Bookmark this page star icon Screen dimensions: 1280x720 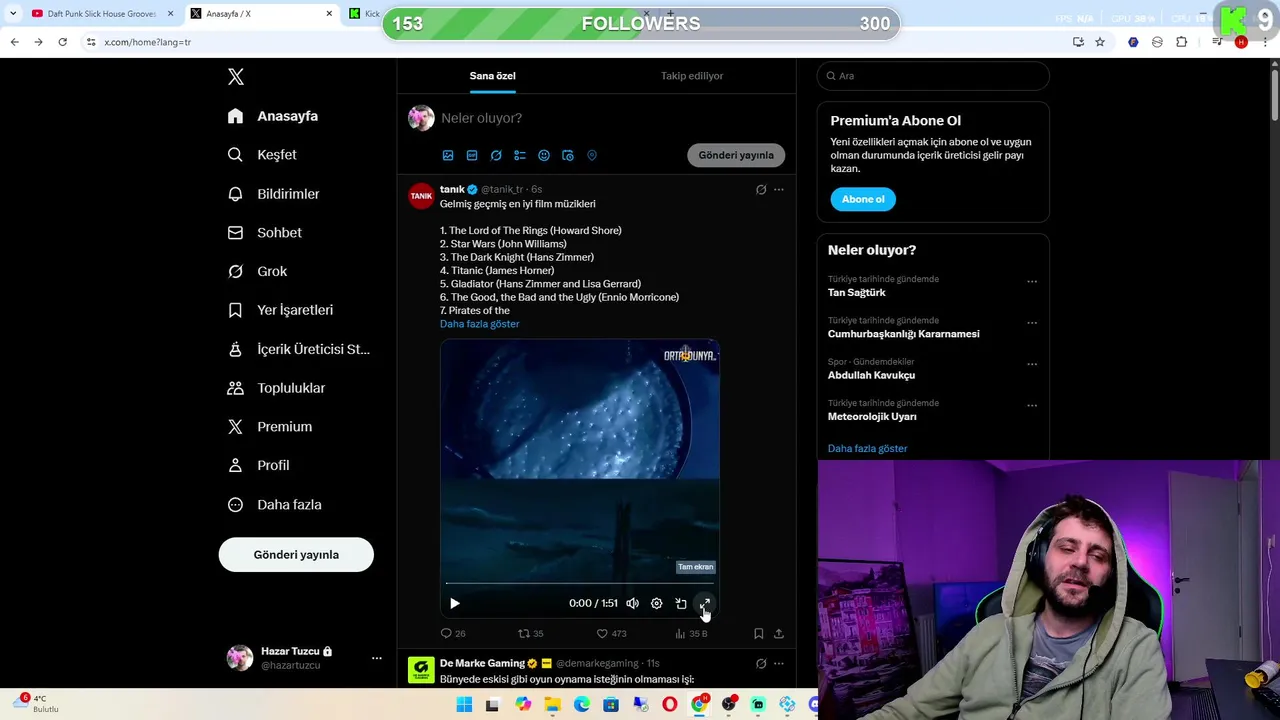1100,42
